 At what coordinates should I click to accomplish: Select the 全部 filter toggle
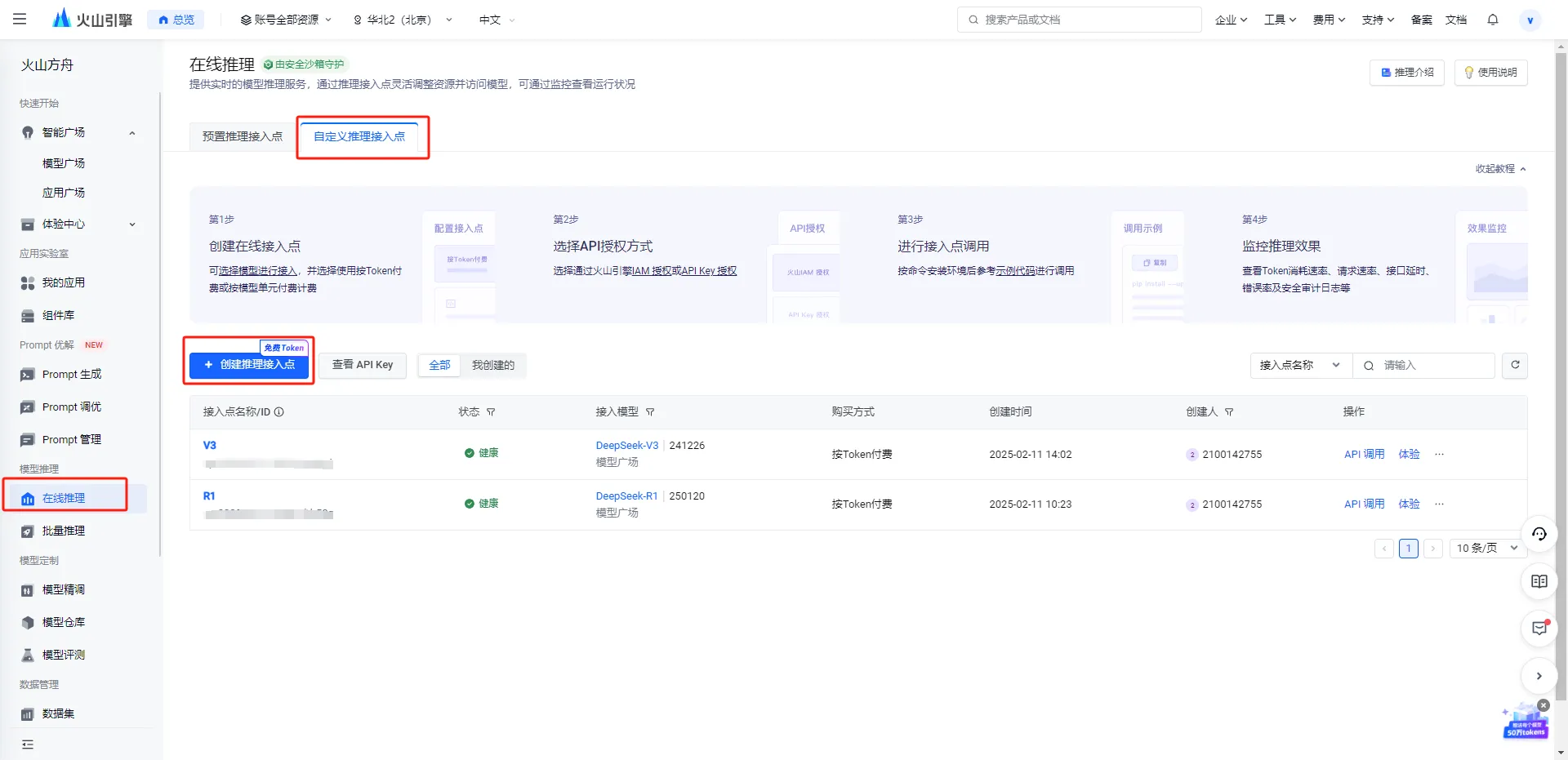439,365
